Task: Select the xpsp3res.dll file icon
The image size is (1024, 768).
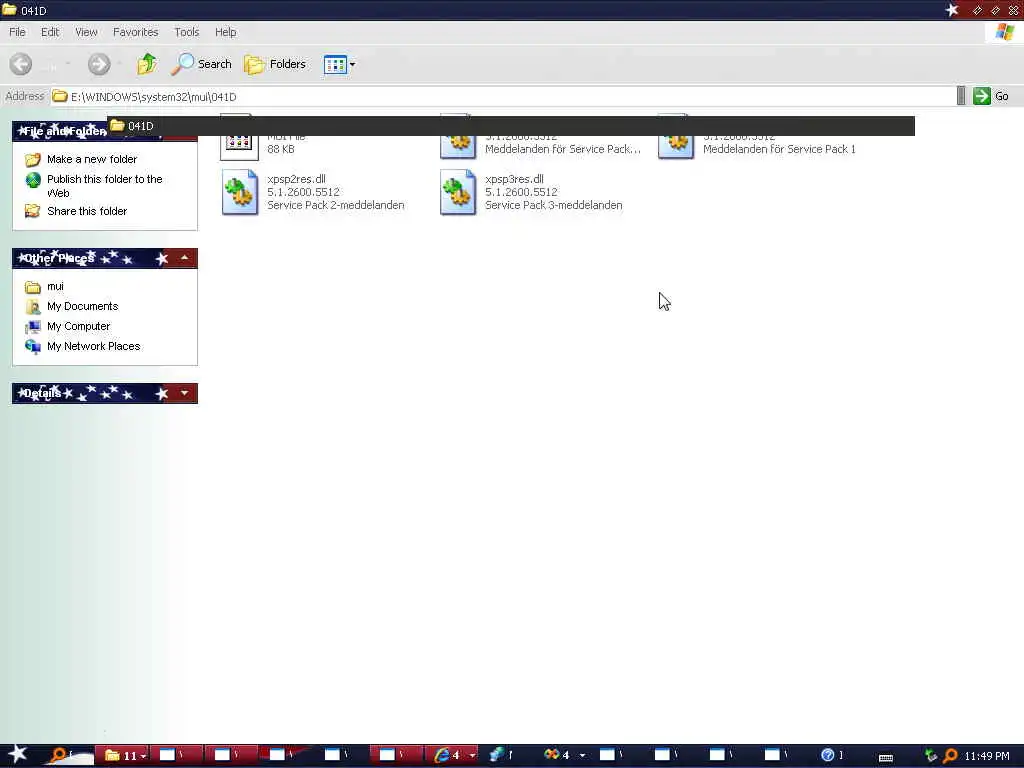Action: [x=457, y=192]
